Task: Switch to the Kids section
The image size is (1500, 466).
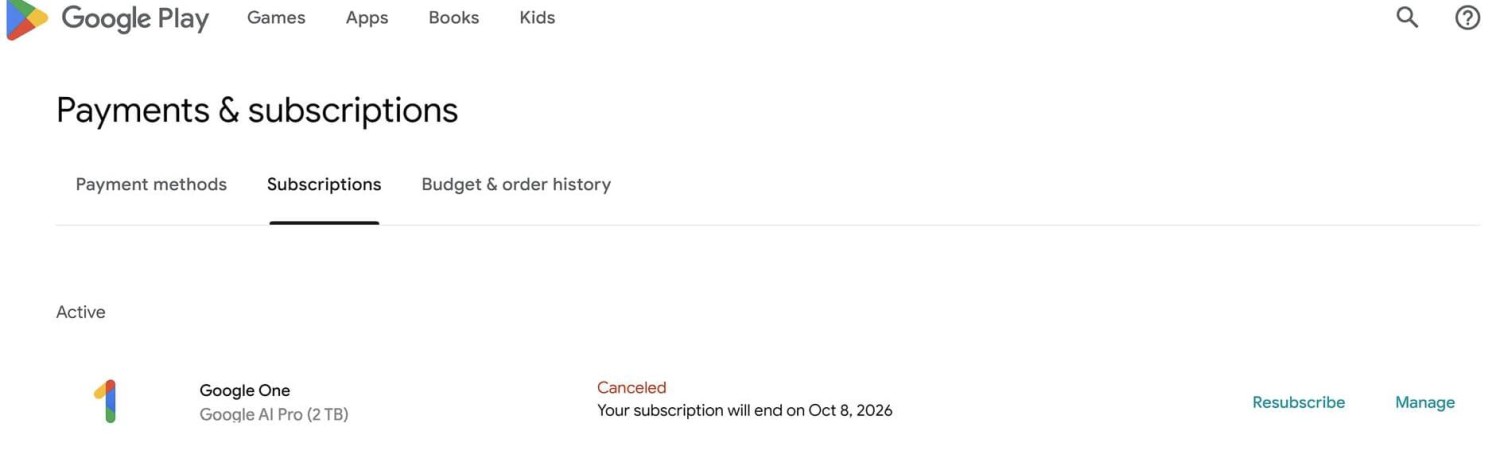Action: coord(537,18)
